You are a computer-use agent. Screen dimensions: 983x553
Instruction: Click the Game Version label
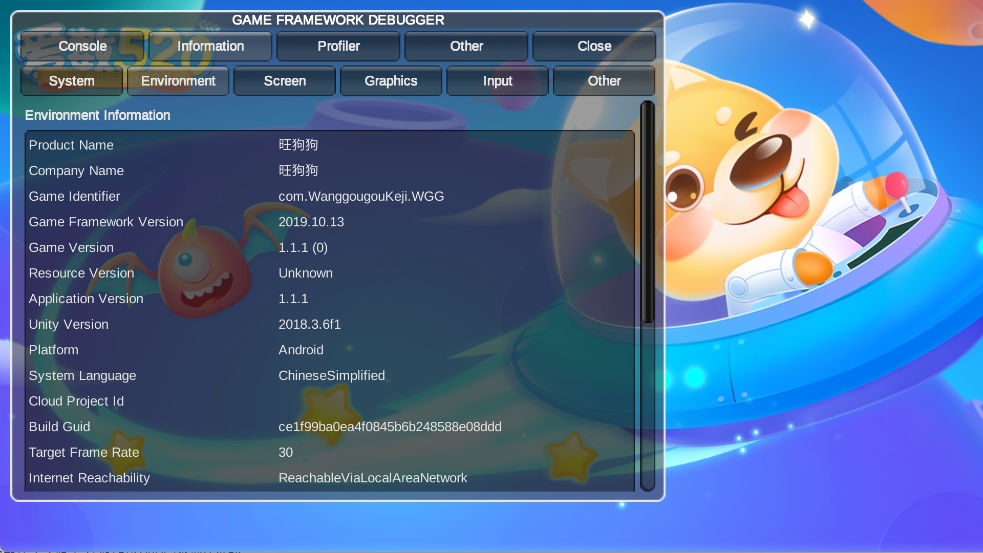click(x=71, y=248)
